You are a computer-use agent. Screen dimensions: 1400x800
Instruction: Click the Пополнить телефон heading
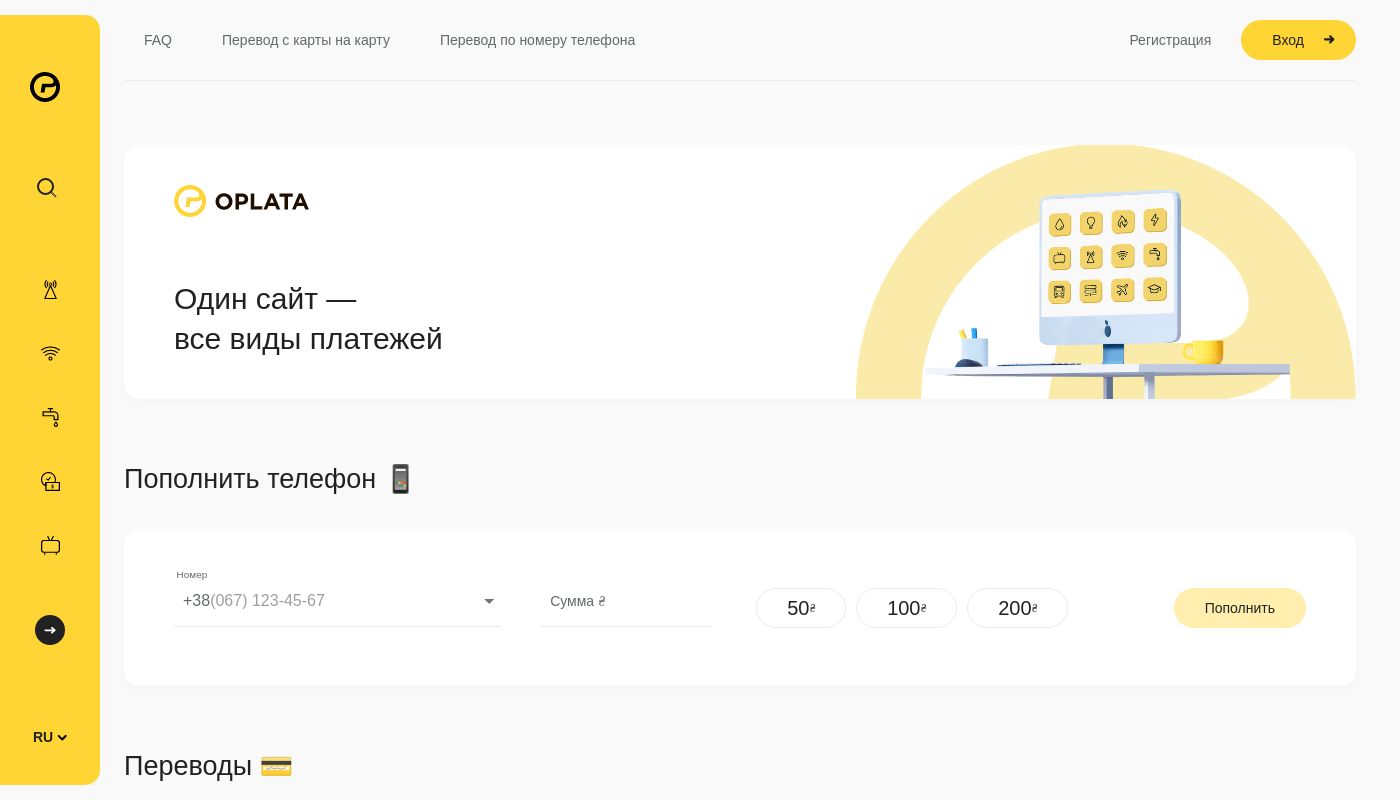(x=268, y=479)
